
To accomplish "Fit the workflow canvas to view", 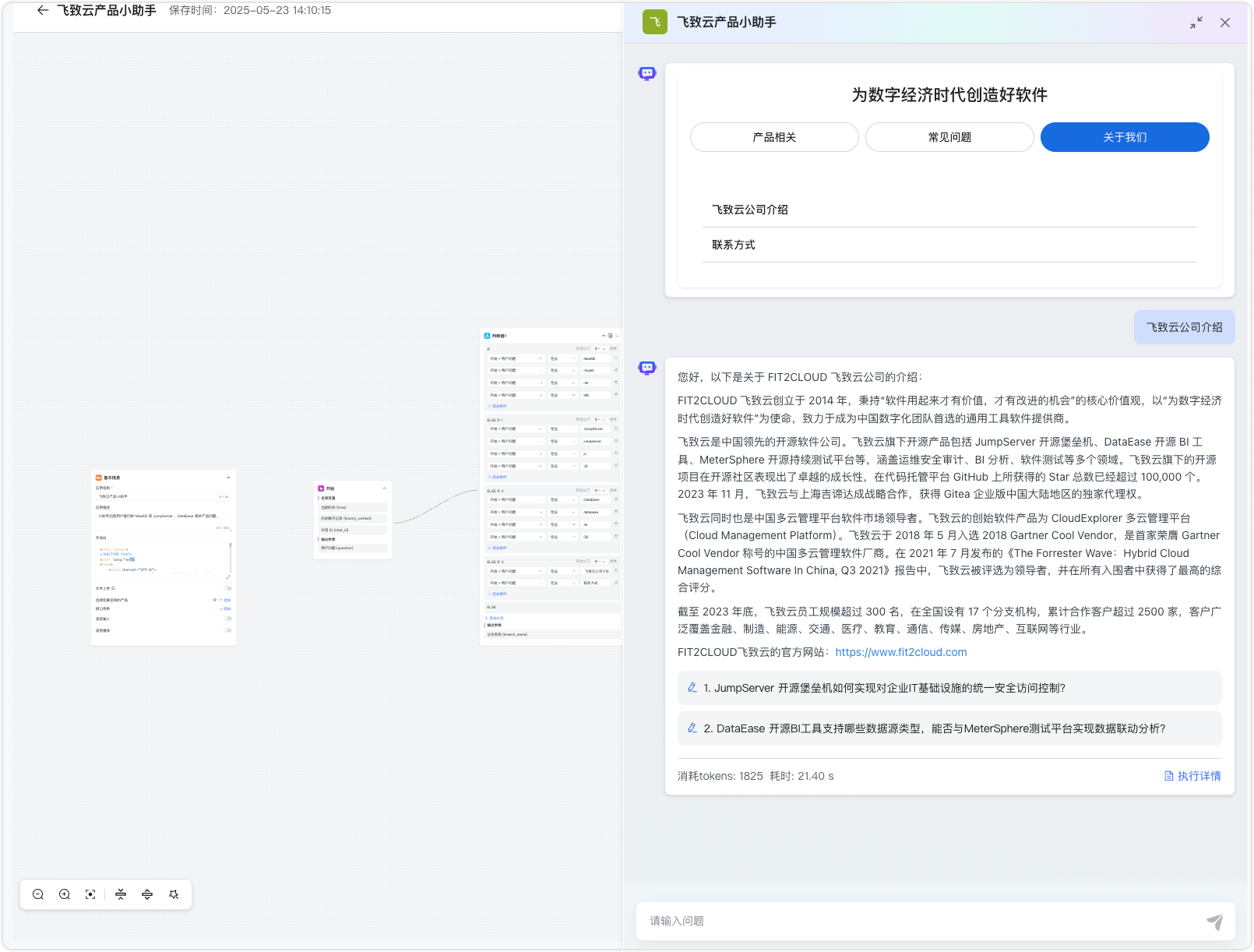I will pos(91,894).
